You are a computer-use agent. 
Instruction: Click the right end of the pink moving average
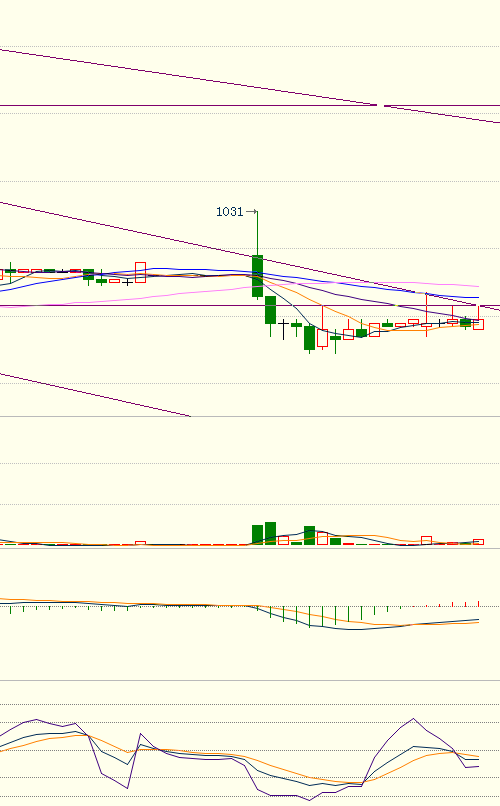click(477, 286)
